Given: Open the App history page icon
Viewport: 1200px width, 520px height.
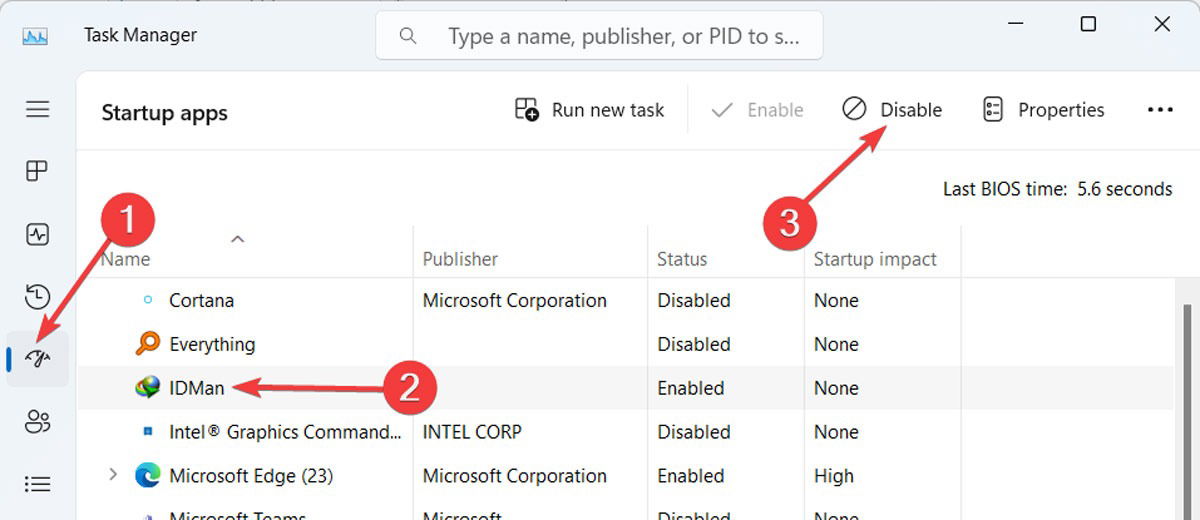Looking at the screenshot, I should (x=37, y=297).
